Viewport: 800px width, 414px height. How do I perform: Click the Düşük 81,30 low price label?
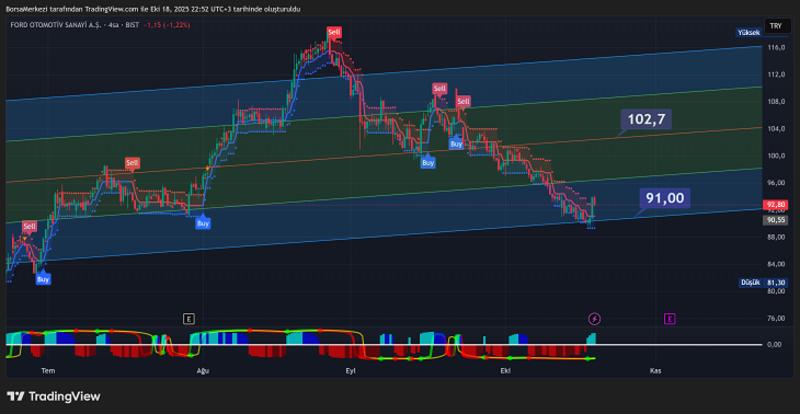pos(762,283)
